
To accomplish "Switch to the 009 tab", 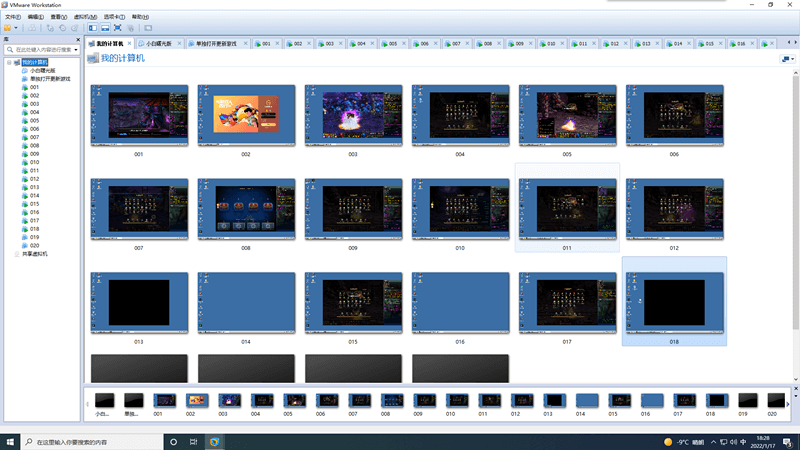I will (518, 44).
